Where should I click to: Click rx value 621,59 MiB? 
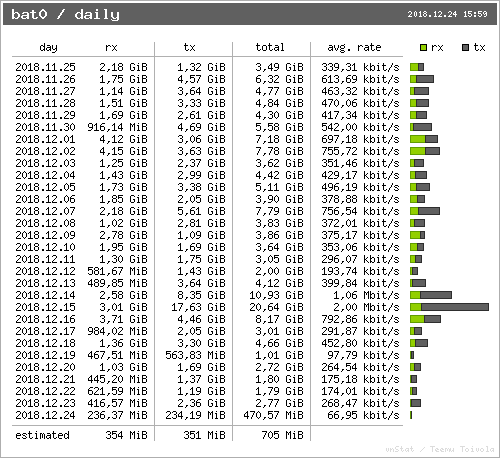pos(117,391)
